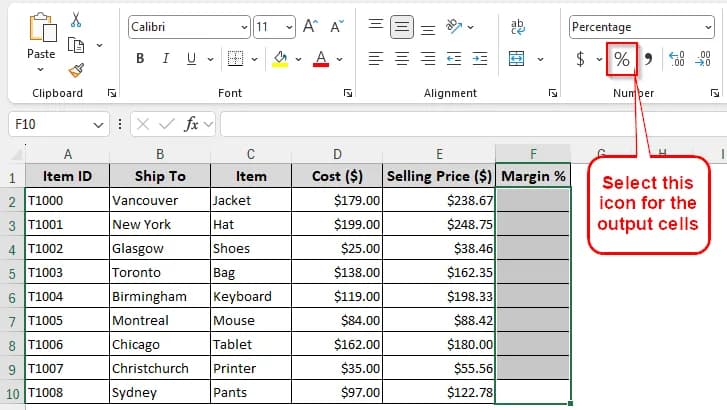The image size is (727, 410).
Task: Click cell containing T1007
Action: pyautogui.click(x=68, y=368)
